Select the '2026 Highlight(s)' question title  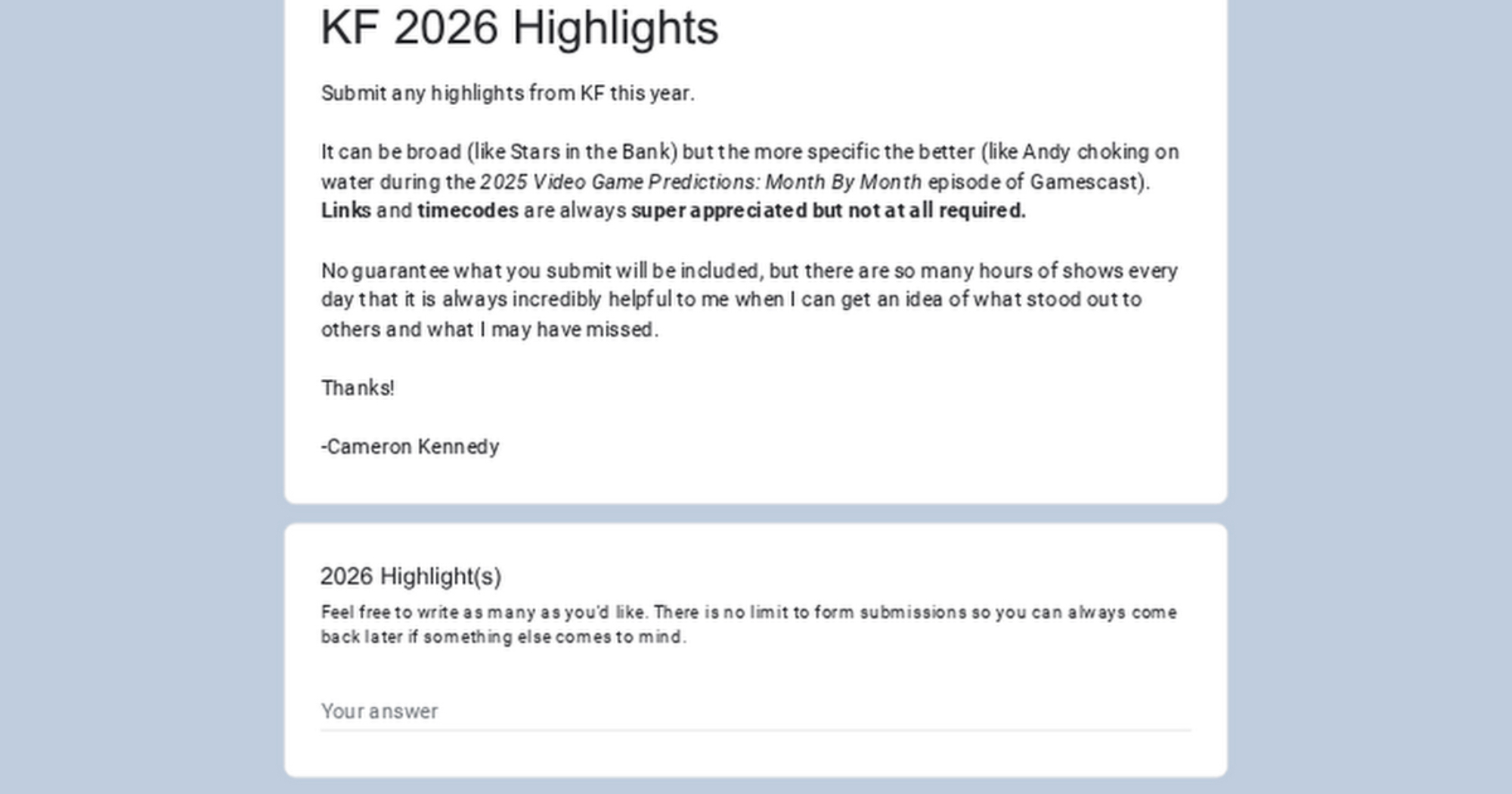(x=411, y=576)
